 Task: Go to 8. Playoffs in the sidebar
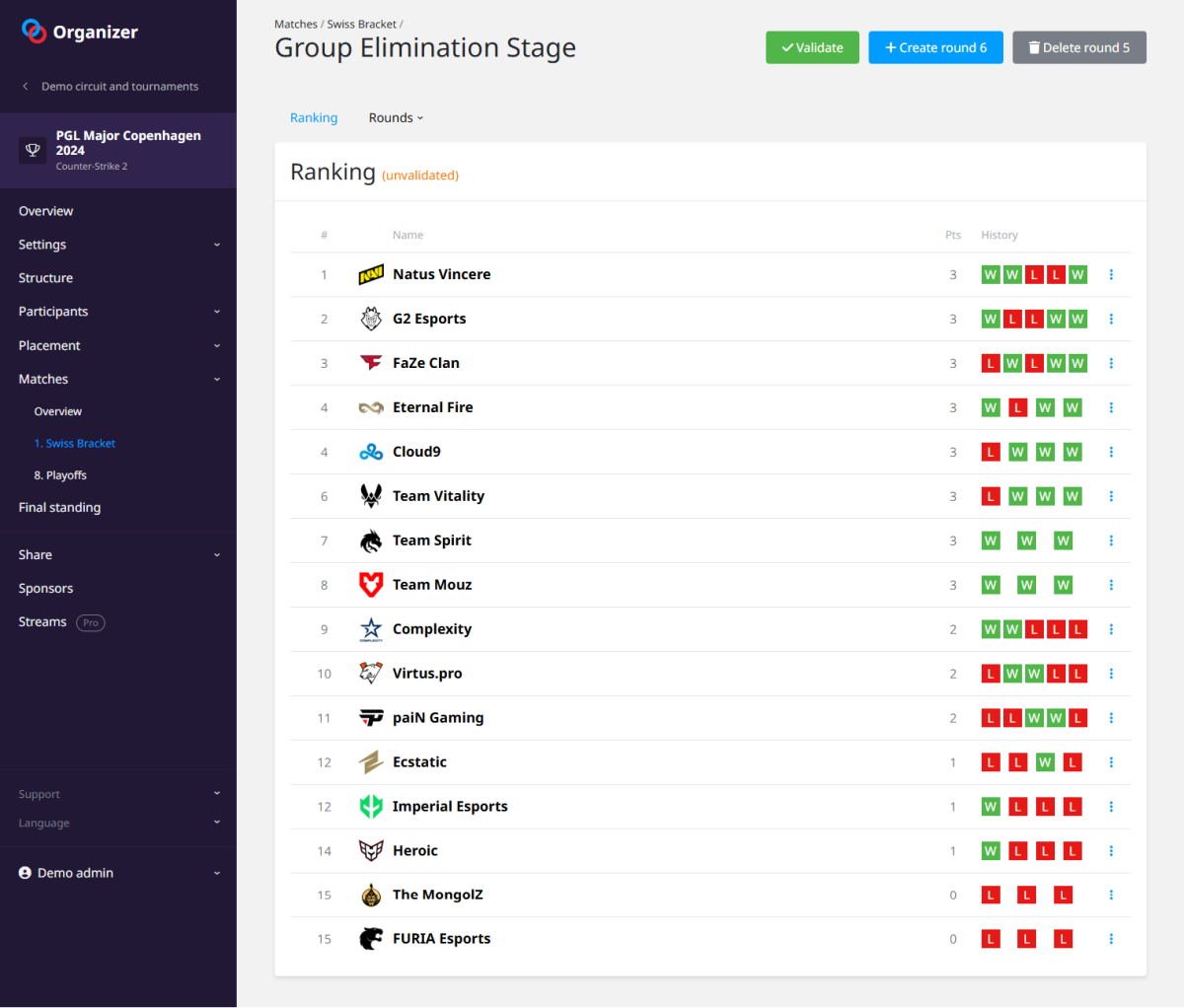tap(60, 475)
